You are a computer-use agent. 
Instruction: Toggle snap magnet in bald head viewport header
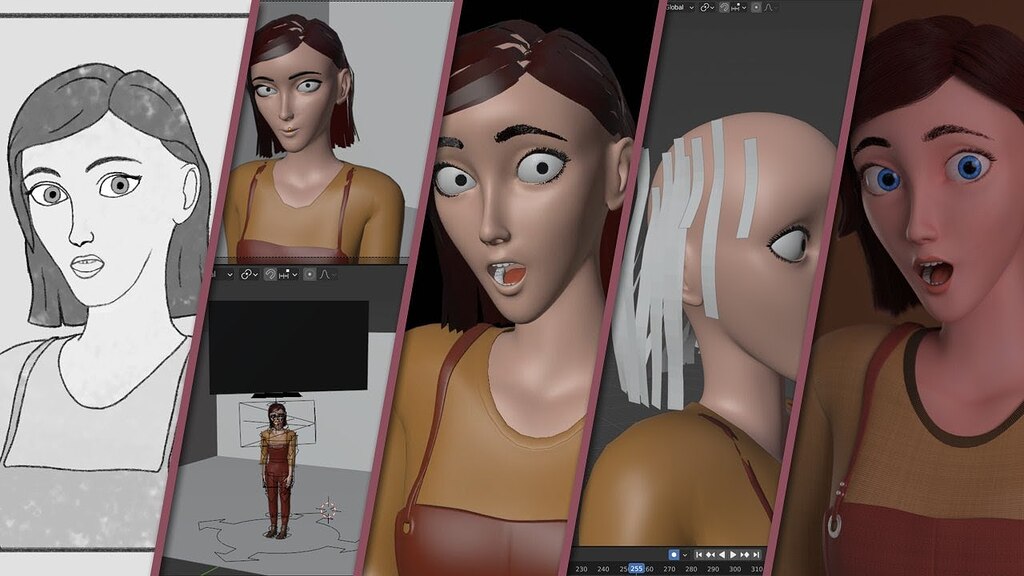(x=724, y=7)
